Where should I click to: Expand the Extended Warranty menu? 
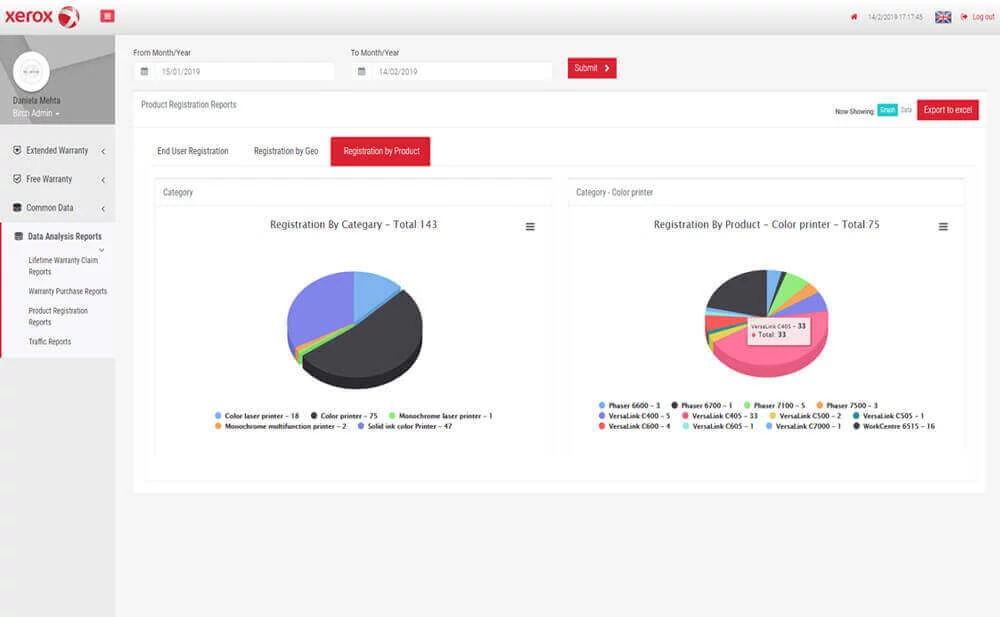click(x=57, y=151)
